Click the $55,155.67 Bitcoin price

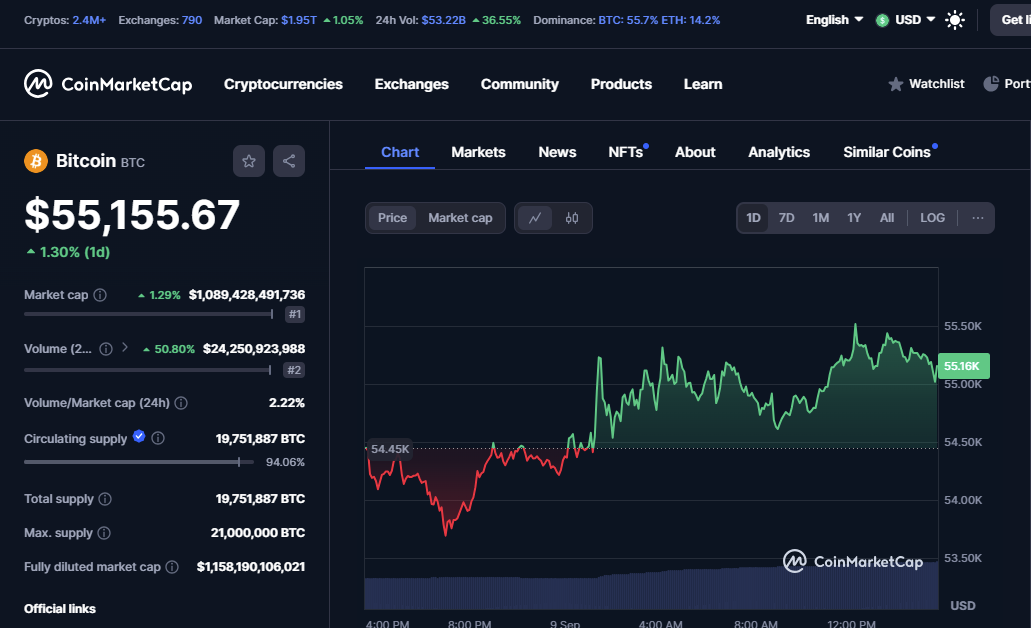point(132,215)
